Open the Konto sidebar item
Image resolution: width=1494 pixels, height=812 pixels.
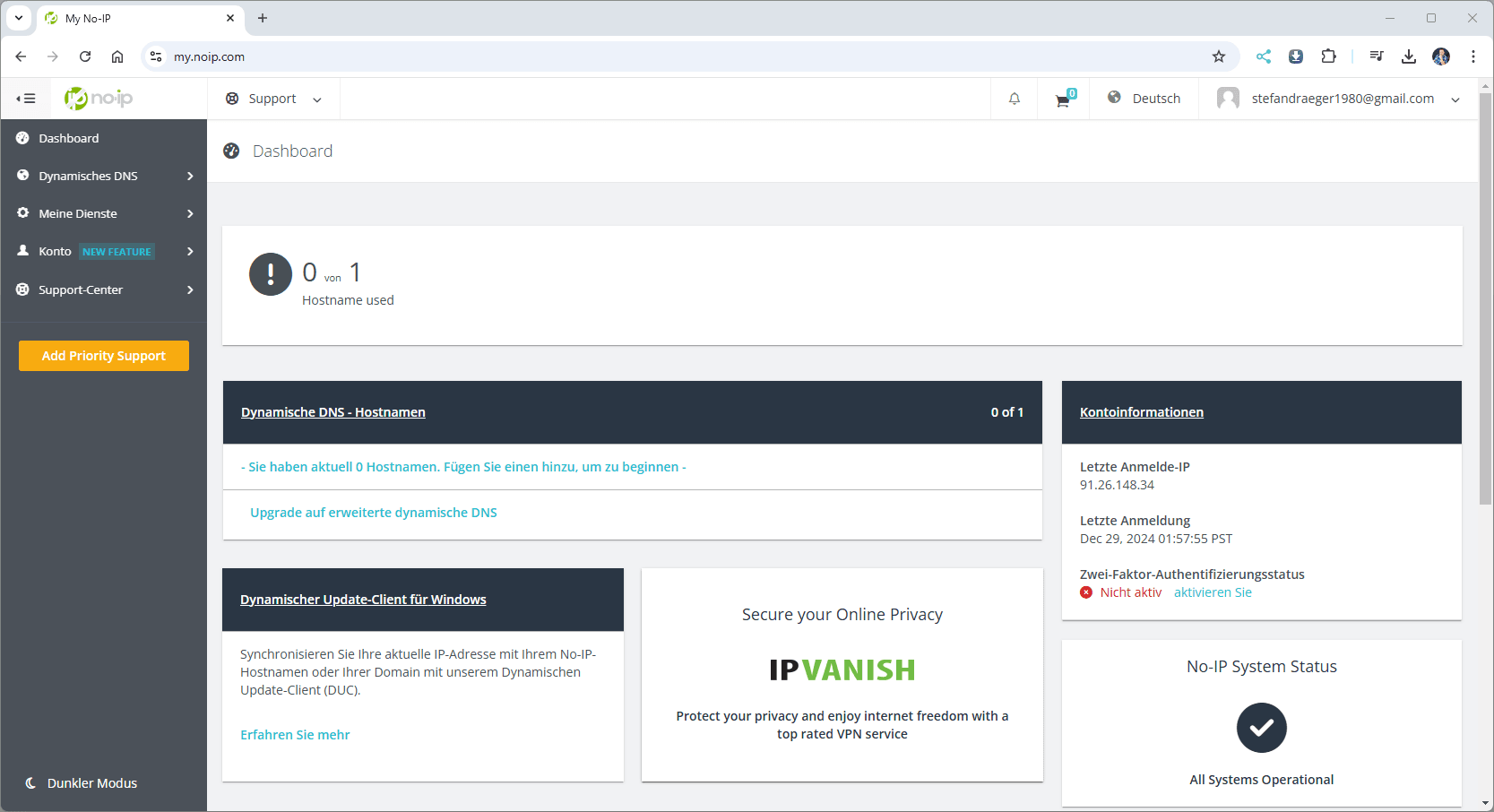tap(55, 251)
